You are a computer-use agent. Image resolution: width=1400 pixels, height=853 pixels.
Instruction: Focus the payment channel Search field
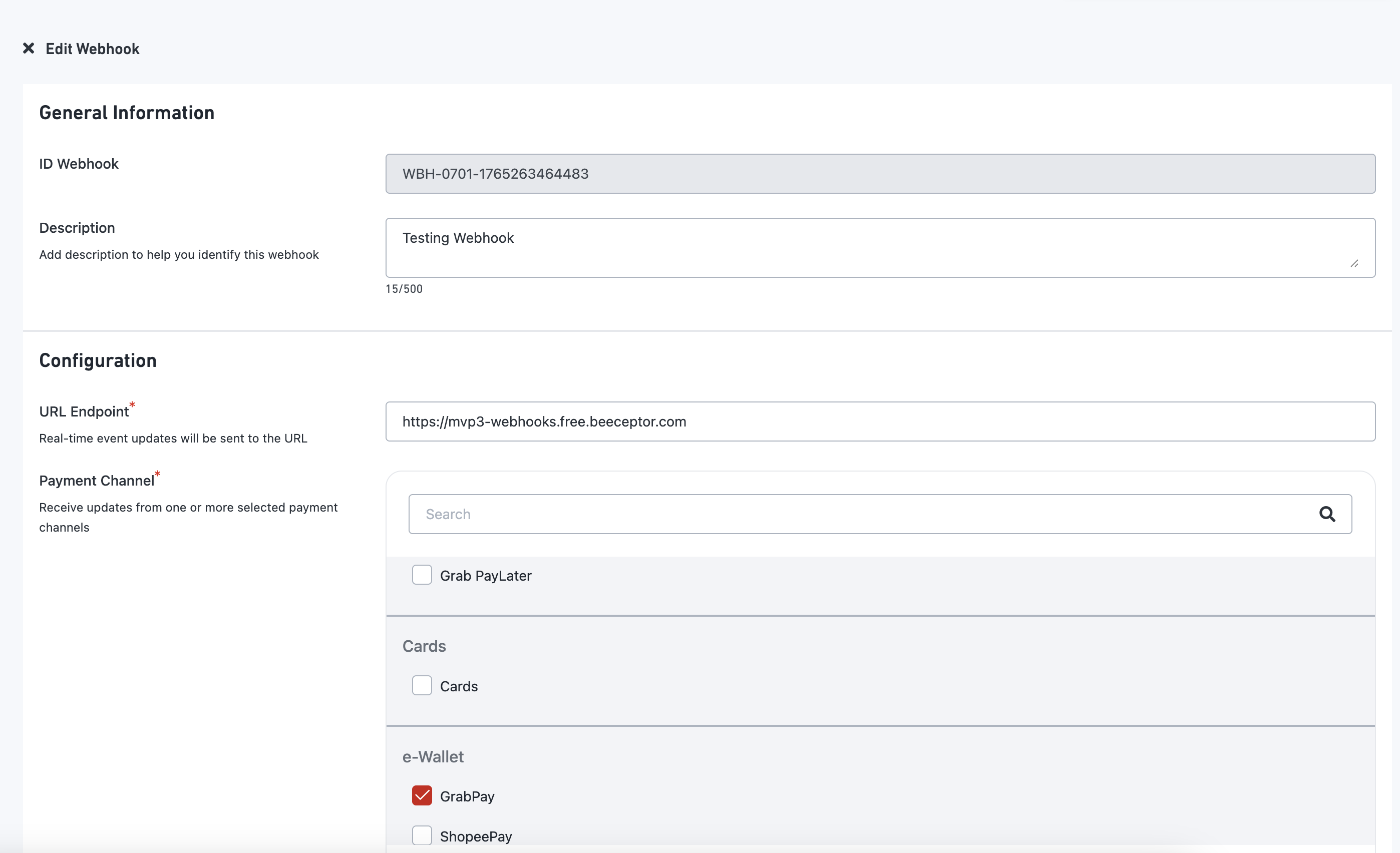pos(852,514)
